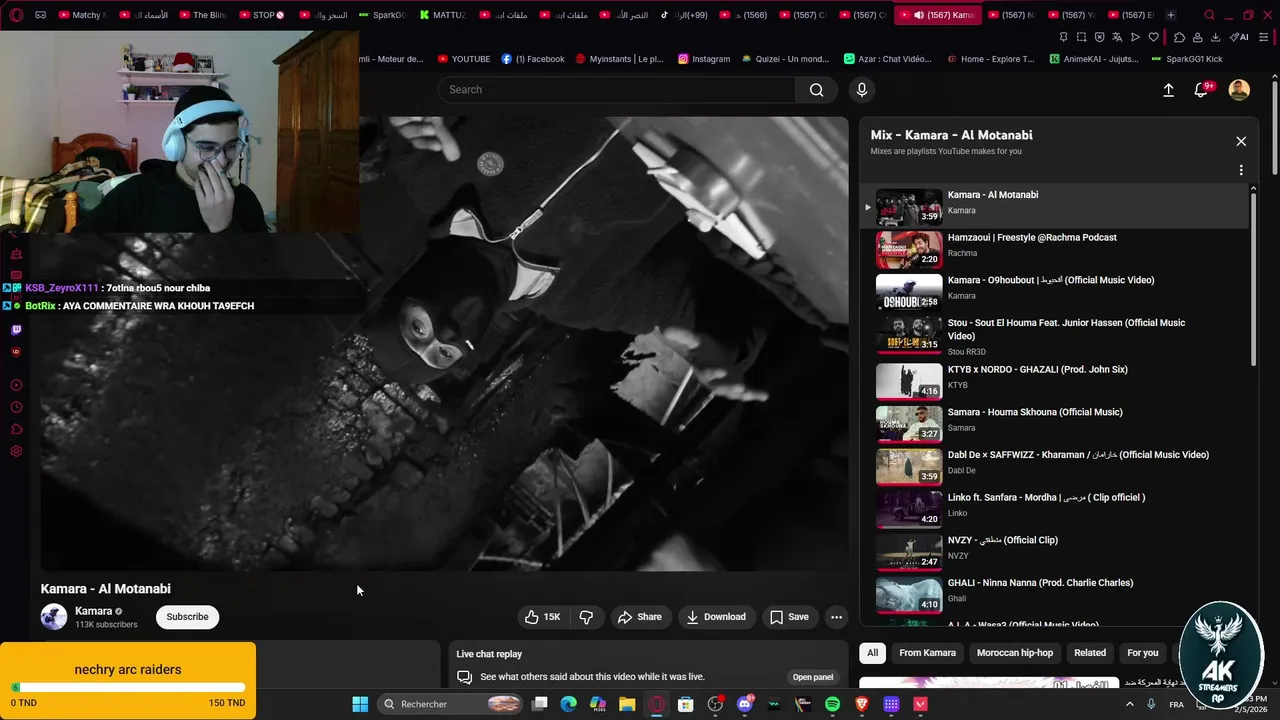The width and height of the screenshot is (1280, 720).
Task: Open the YouTube account avatar menu
Action: pyautogui.click(x=1239, y=90)
